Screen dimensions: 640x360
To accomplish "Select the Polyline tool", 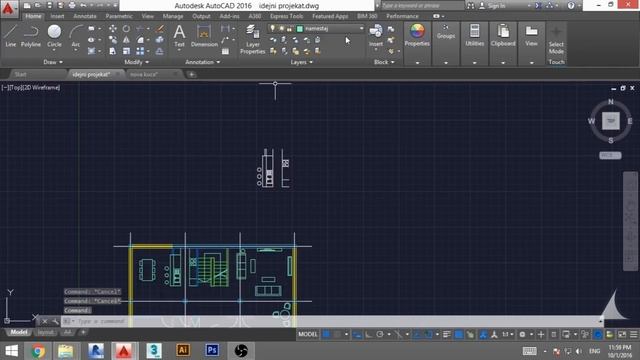I will tap(31, 36).
